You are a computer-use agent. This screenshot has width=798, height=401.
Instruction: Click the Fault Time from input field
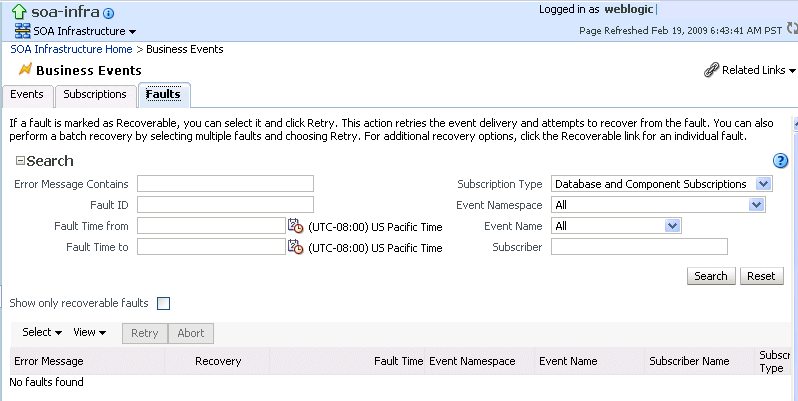click(211, 225)
